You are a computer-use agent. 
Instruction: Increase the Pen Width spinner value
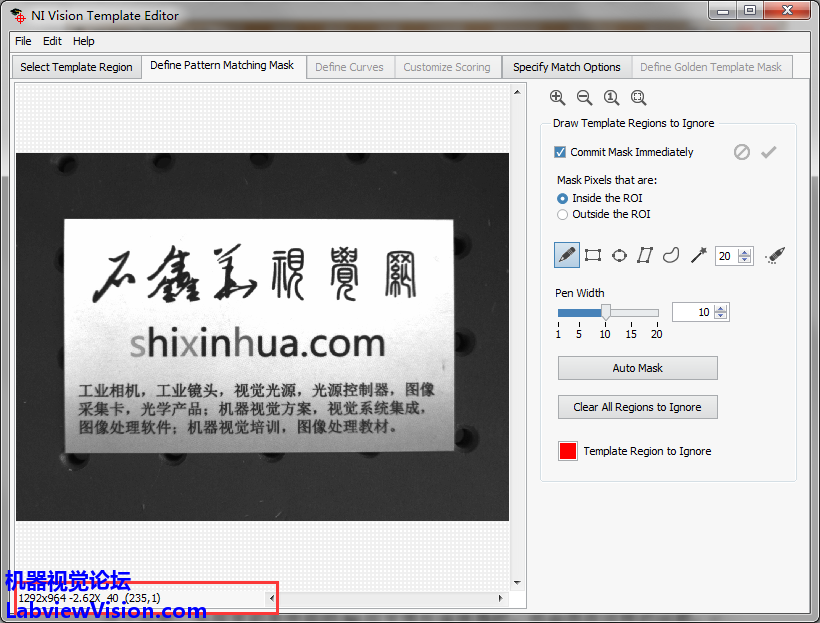tap(722, 308)
